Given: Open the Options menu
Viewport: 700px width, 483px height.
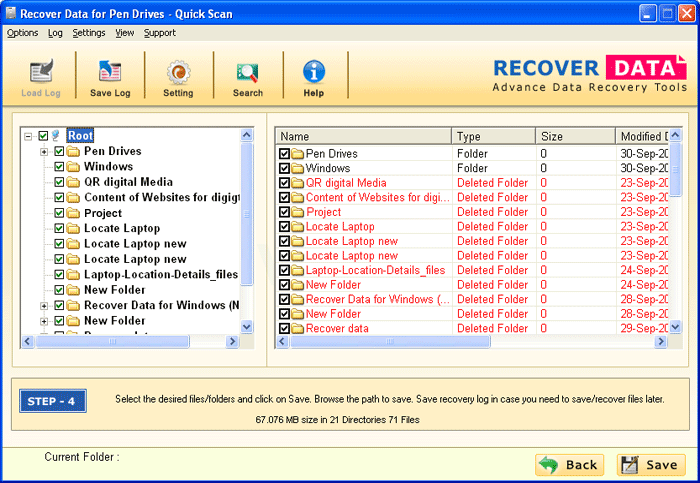Looking at the screenshot, I should (22, 33).
